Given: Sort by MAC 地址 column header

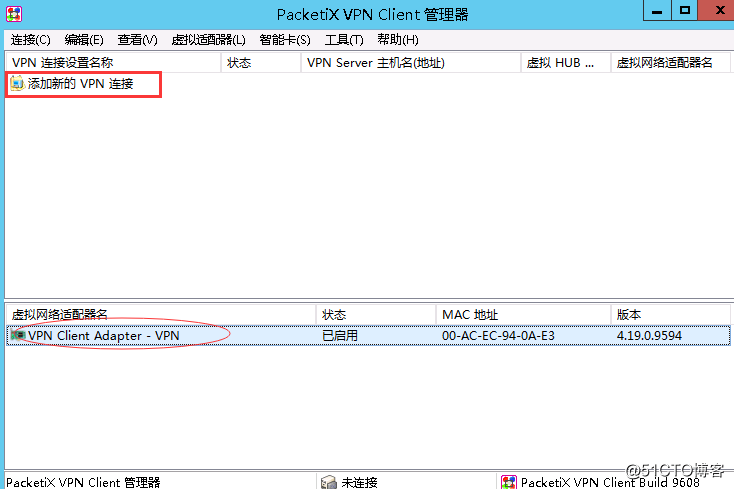Looking at the screenshot, I should click(523, 314).
